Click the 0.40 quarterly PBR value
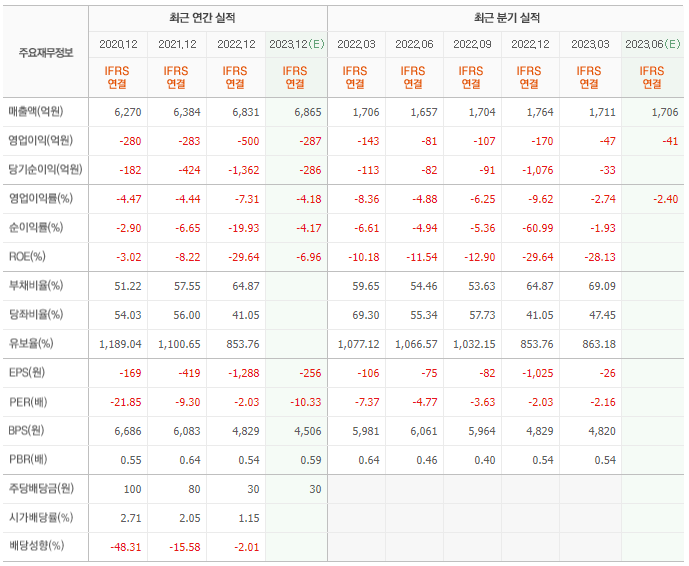 tap(485, 461)
